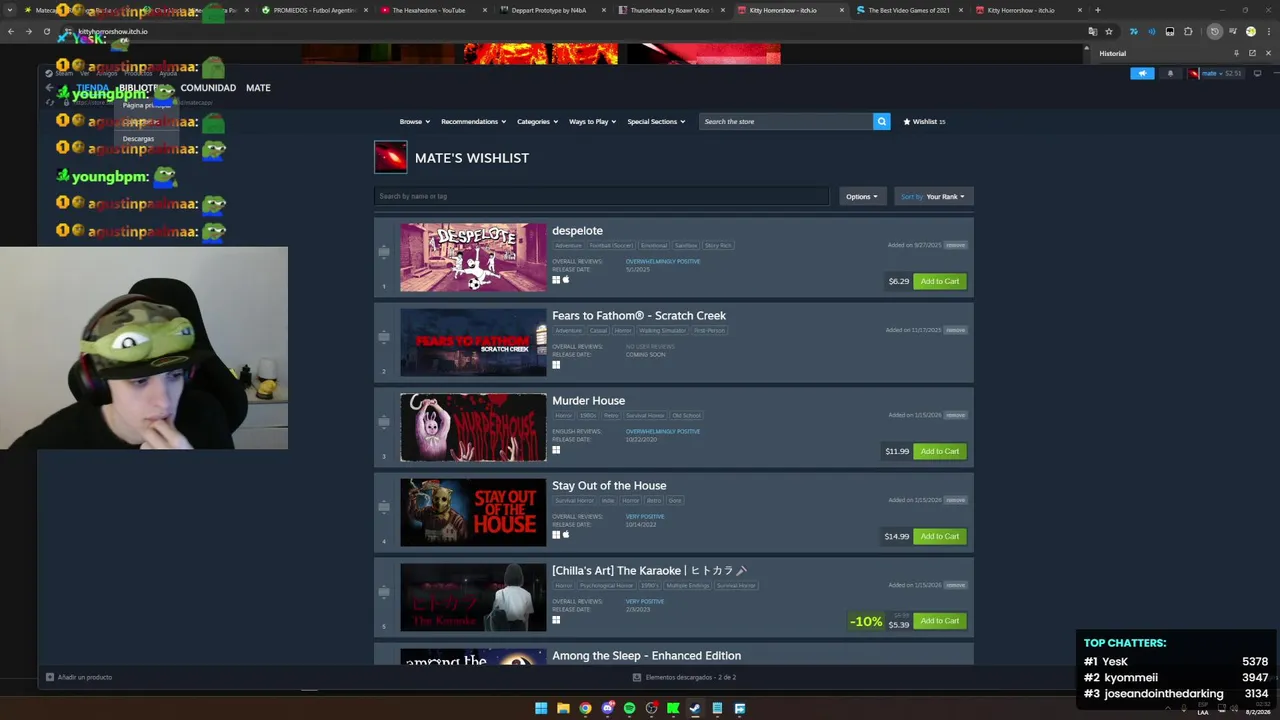Open COMUNIDAD tab in Steam header
This screenshot has width=1280, height=720.
point(208,88)
